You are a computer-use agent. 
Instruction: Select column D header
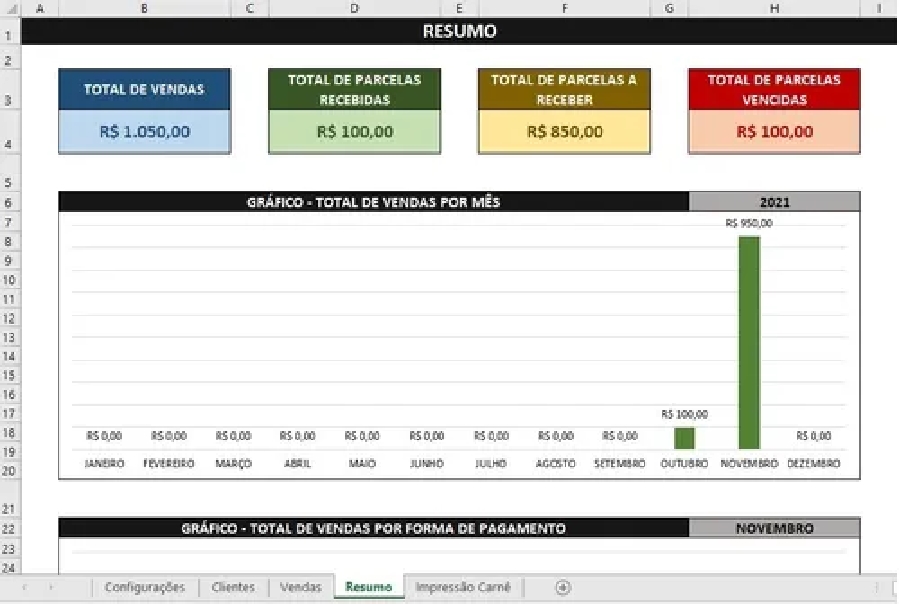pyautogui.click(x=354, y=8)
